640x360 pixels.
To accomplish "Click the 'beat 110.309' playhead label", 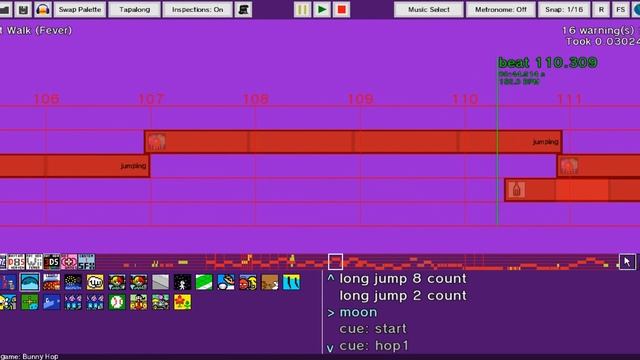I will point(548,62).
